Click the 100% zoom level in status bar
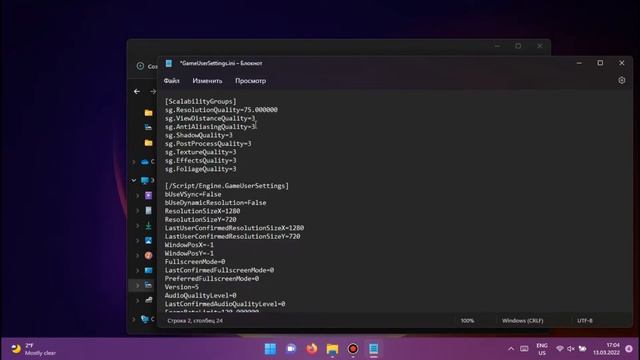This screenshot has height=360, width=640. coord(467,321)
